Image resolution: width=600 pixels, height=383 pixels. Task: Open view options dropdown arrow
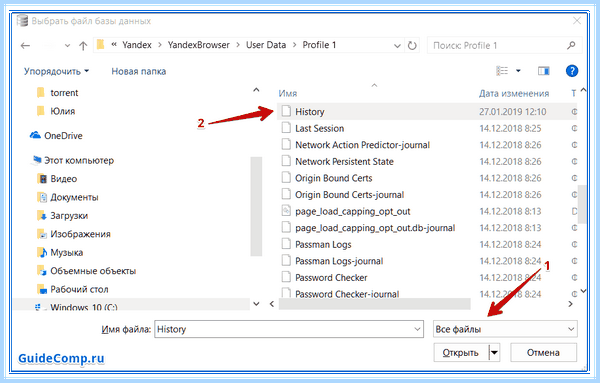(x=518, y=71)
